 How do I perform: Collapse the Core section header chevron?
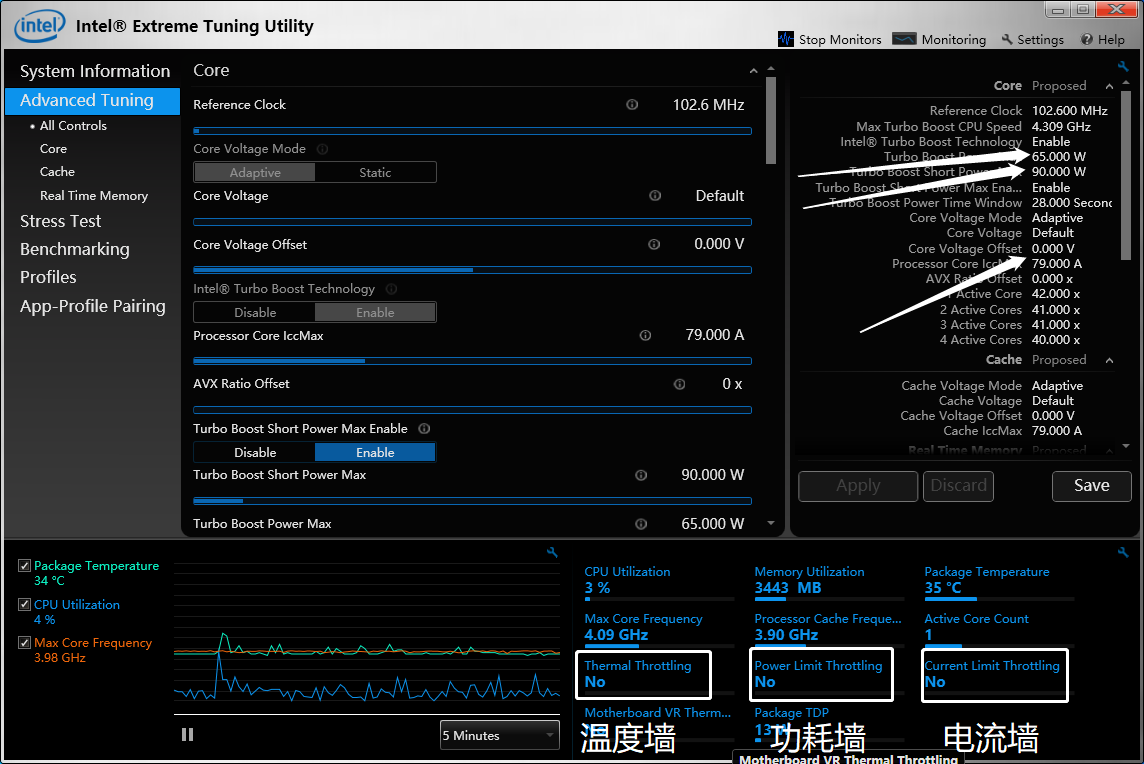point(753,71)
